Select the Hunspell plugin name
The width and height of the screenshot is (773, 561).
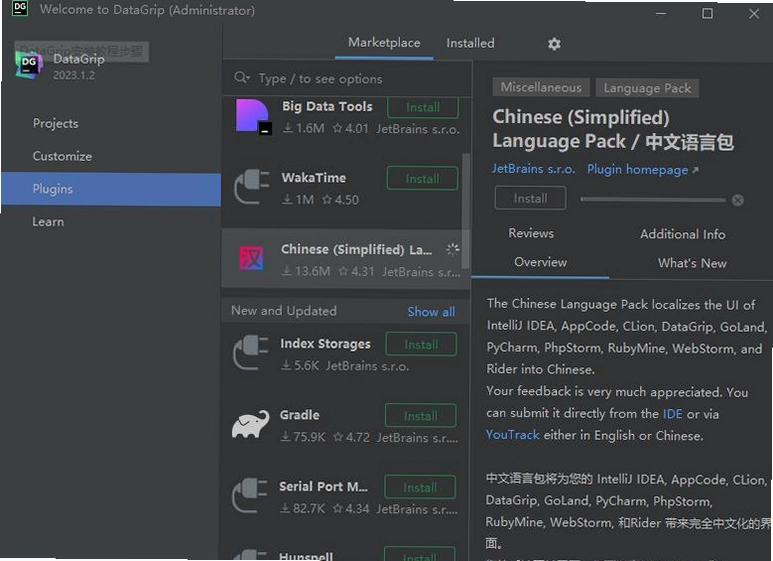tap(306, 557)
